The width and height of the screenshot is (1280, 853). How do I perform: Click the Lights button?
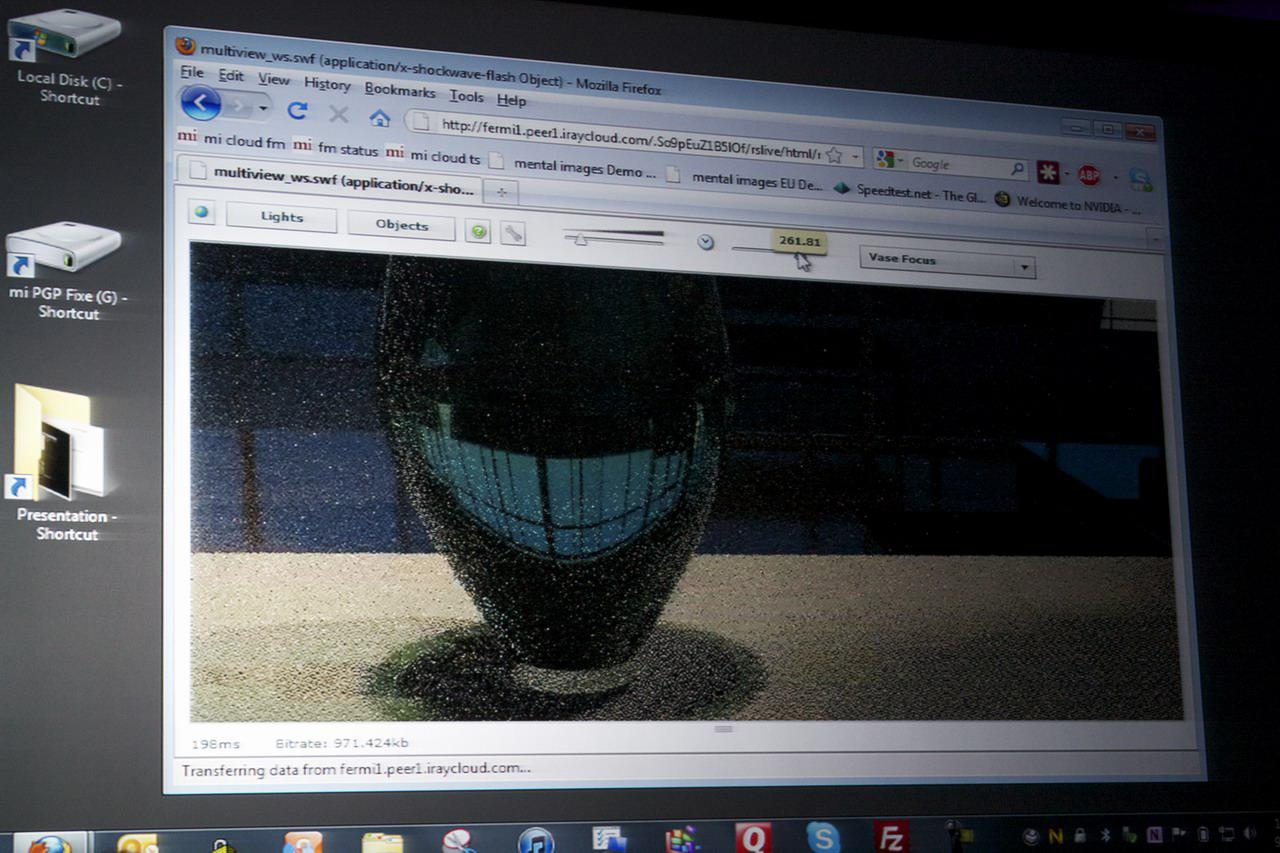281,216
